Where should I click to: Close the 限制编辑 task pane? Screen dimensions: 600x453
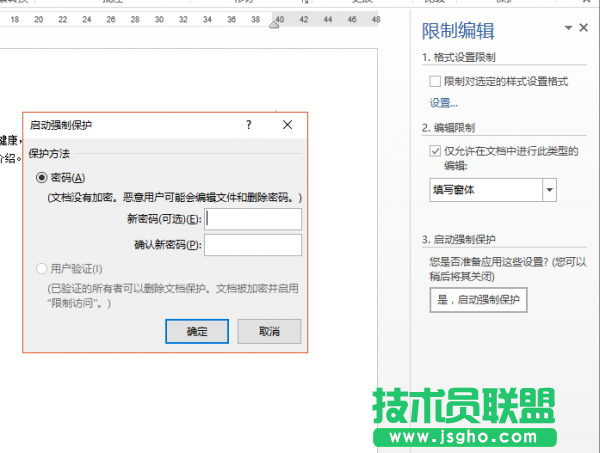point(584,28)
